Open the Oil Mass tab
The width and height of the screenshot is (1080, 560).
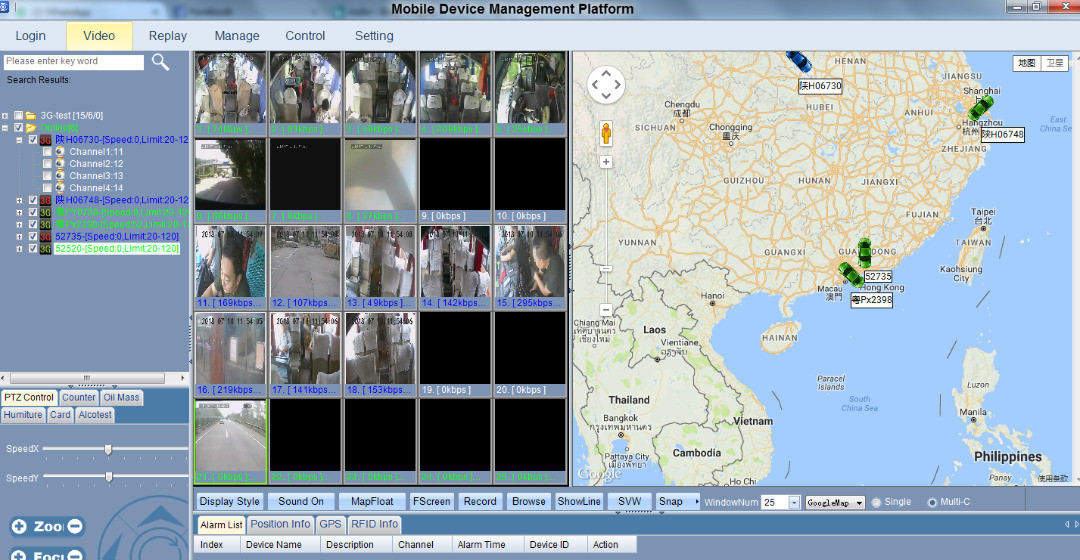click(122, 398)
